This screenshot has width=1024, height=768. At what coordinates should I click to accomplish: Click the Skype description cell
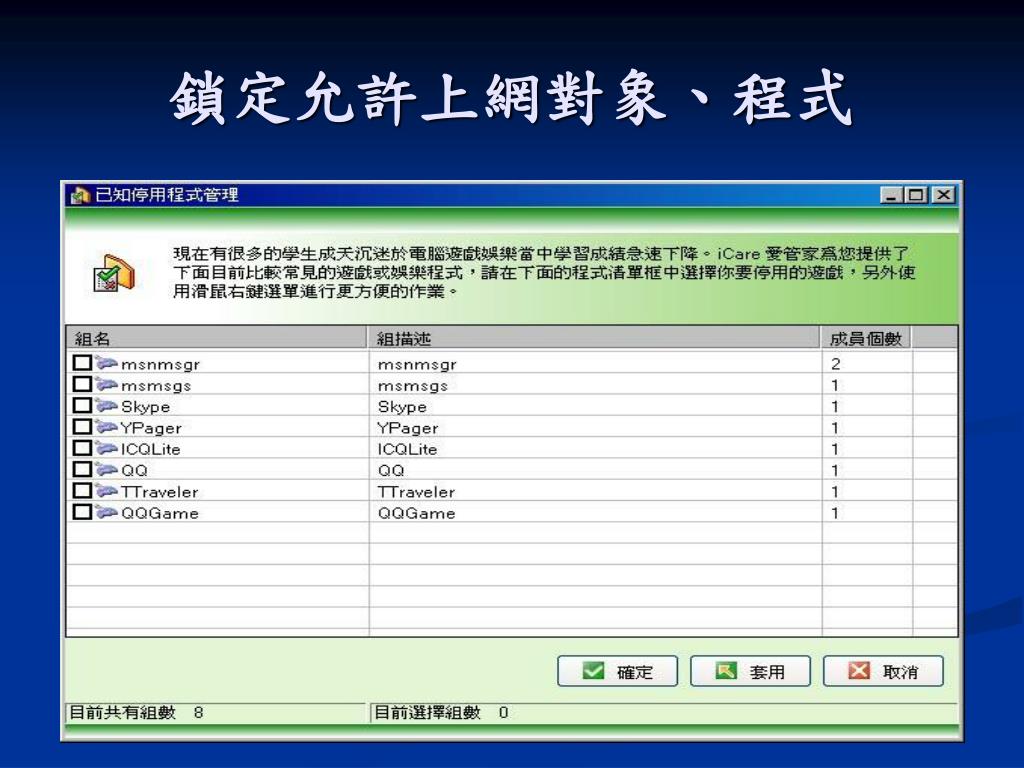tap(595, 406)
